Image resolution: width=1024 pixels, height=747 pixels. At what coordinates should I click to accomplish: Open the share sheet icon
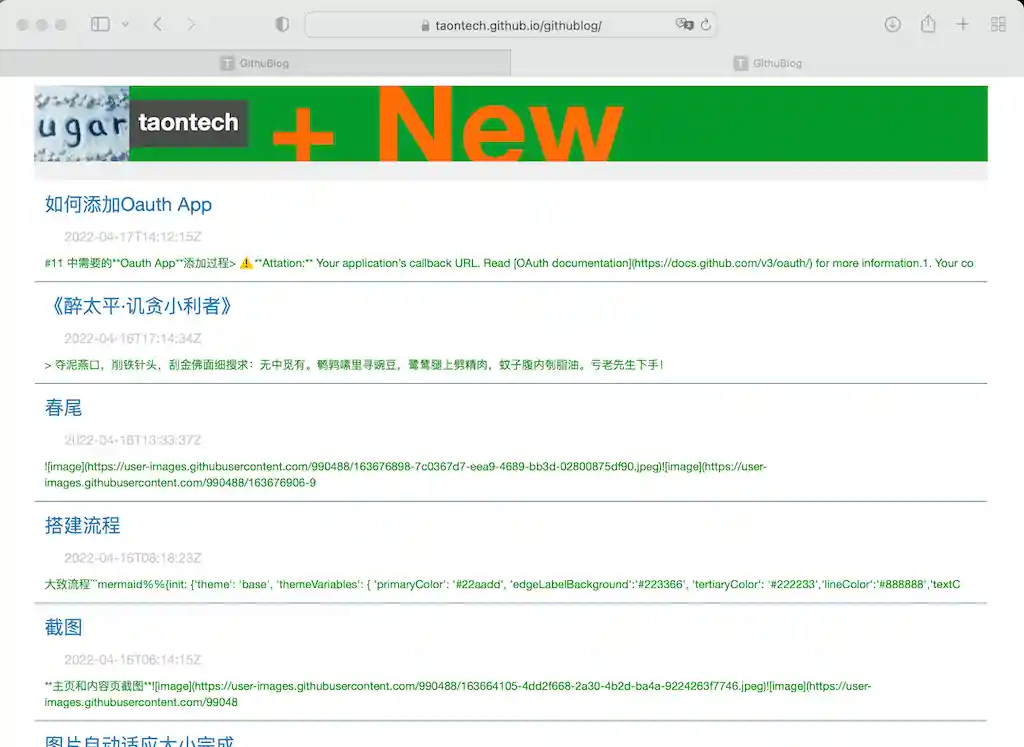(928, 24)
